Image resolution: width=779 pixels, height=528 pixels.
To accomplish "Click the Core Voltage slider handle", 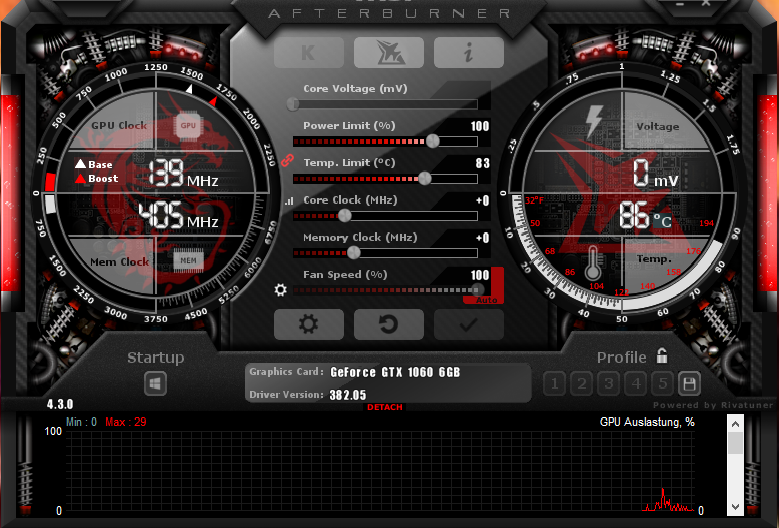I will point(293,104).
